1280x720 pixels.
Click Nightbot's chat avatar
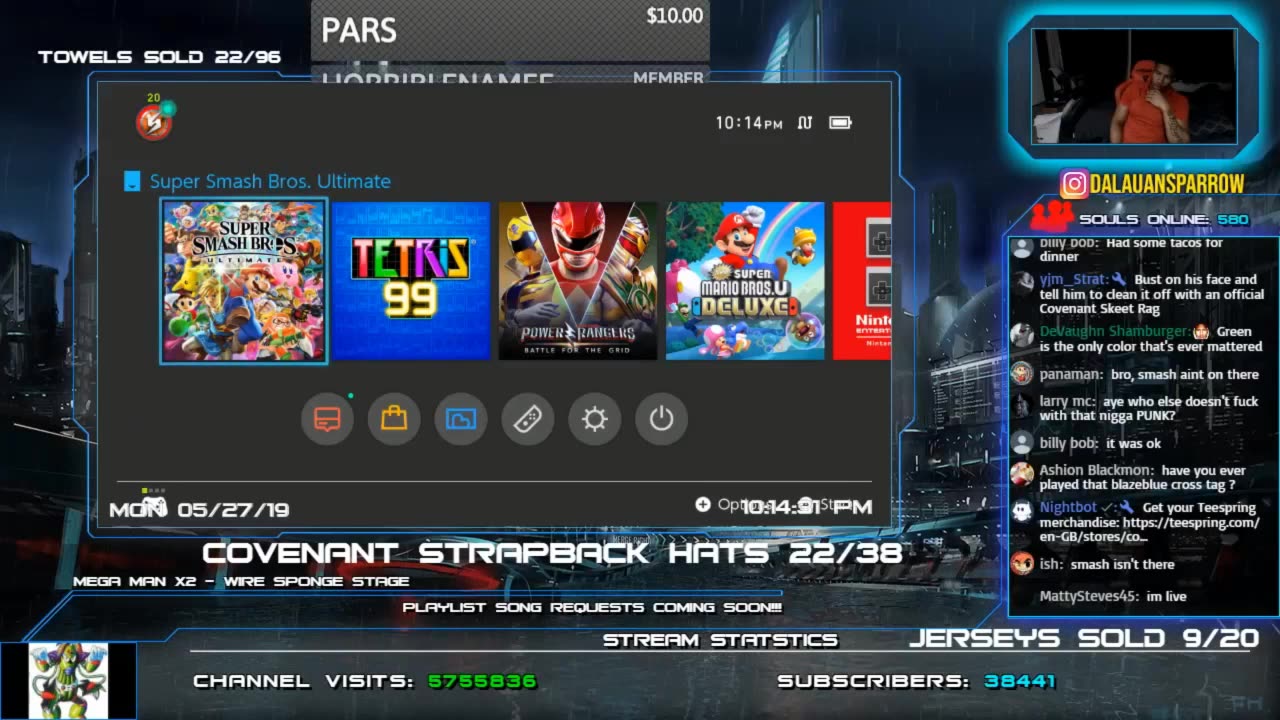pos(1022,511)
